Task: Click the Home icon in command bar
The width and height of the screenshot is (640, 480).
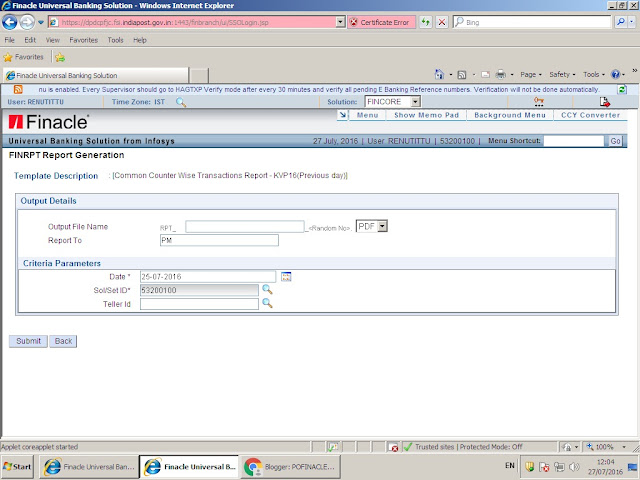Action: point(439,74)
